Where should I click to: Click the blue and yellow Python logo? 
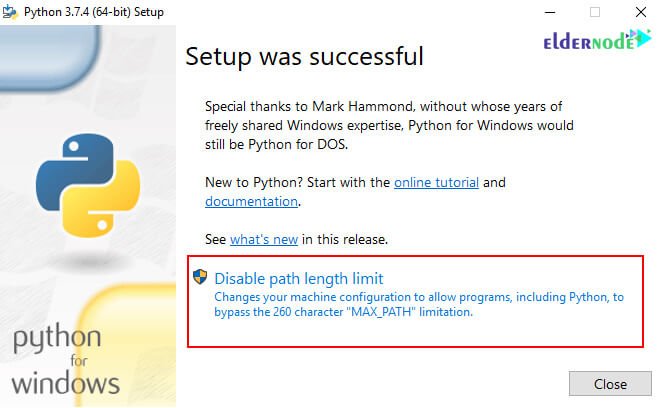(88, 185)
